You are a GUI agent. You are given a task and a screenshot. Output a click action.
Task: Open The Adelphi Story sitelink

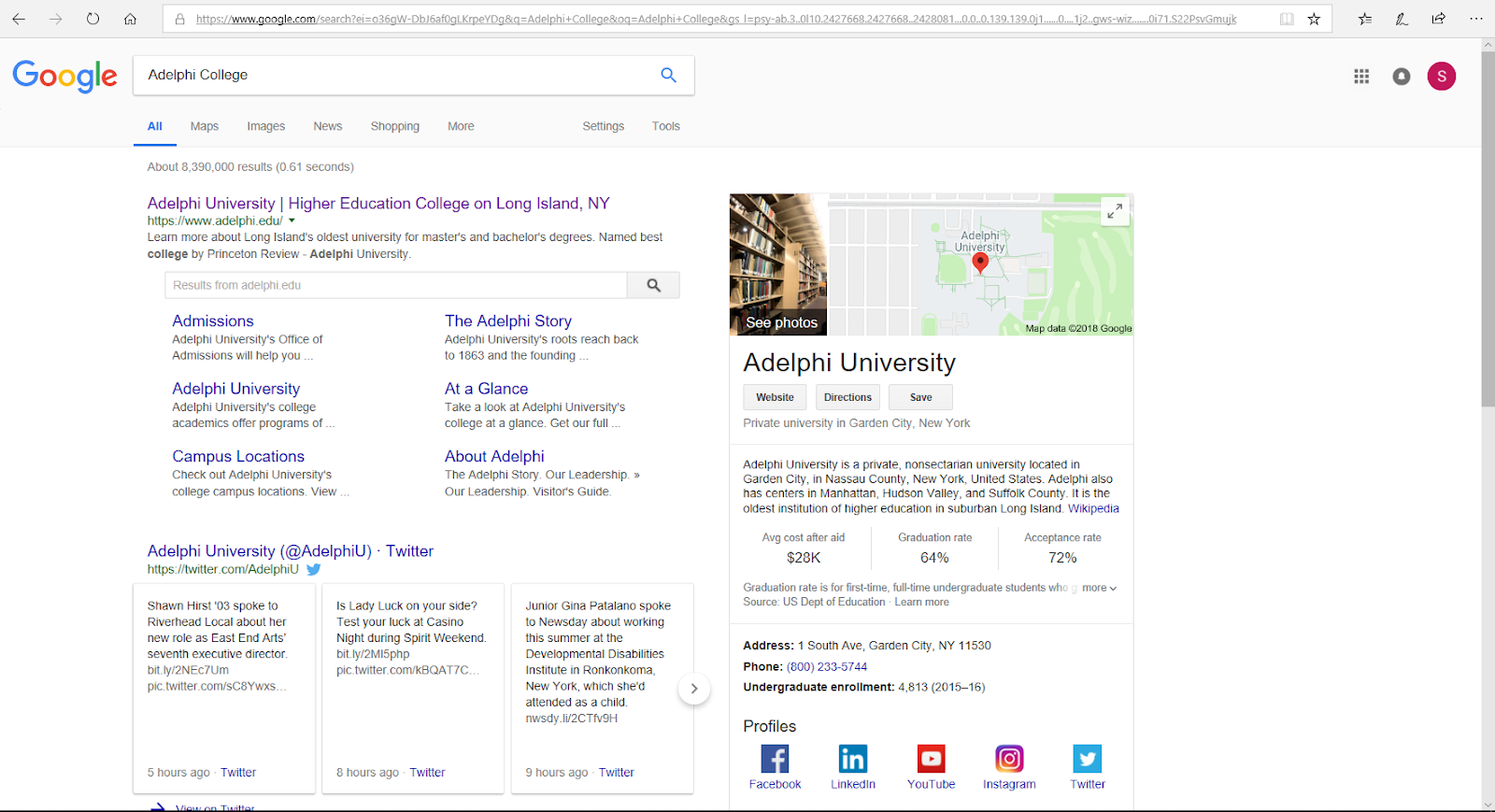point(508,321)
